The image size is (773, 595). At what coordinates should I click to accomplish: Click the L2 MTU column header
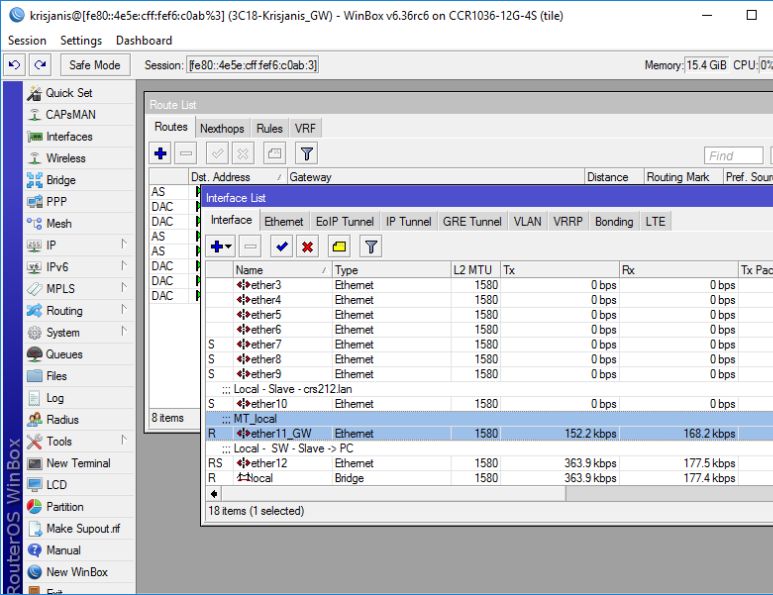click(475, 270)
